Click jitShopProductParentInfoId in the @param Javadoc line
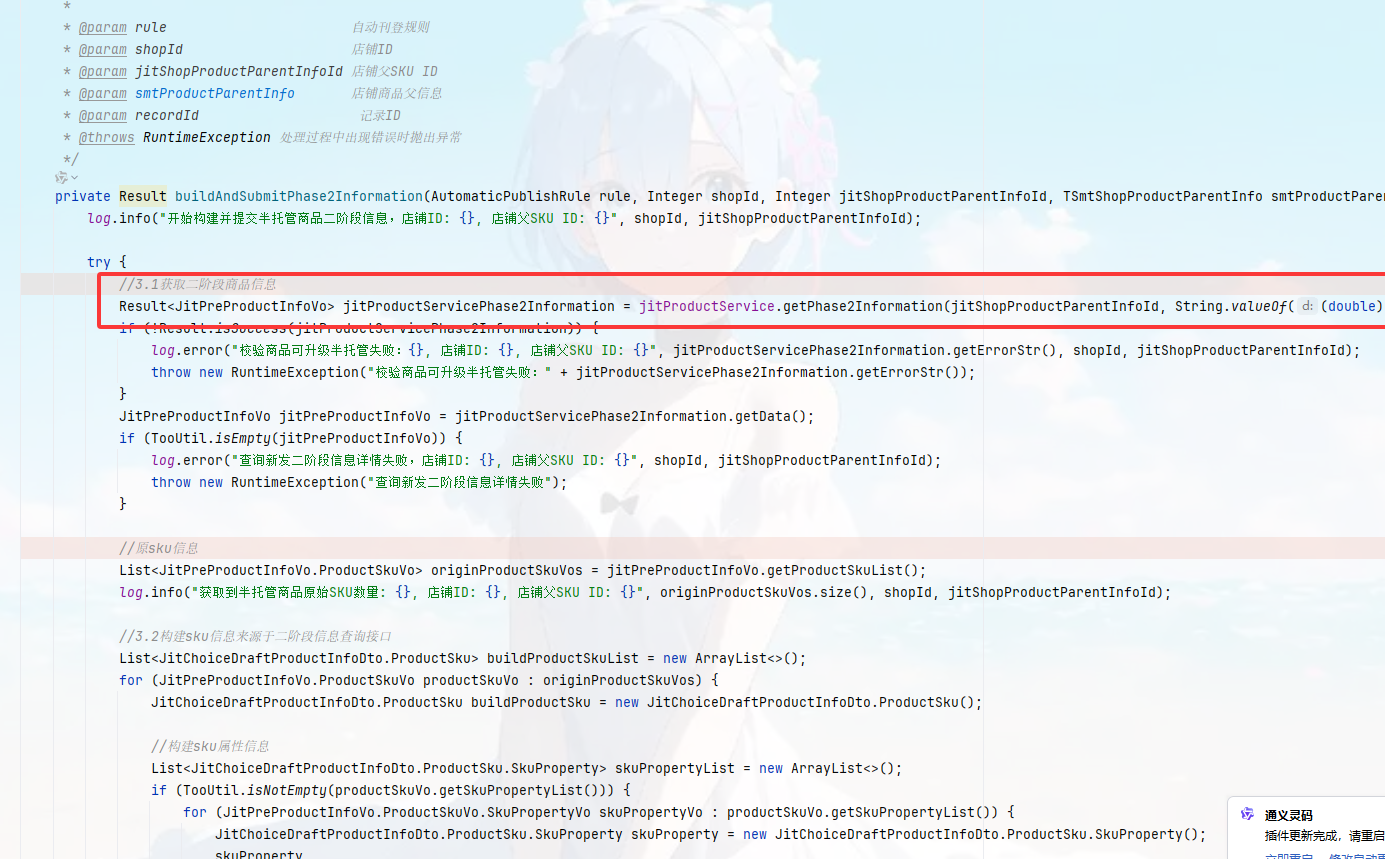 [239, 71]
